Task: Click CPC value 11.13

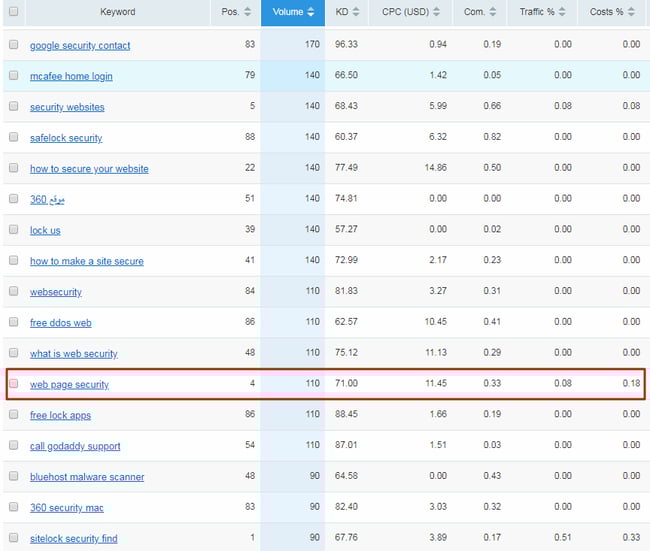Action: (436, 352)
